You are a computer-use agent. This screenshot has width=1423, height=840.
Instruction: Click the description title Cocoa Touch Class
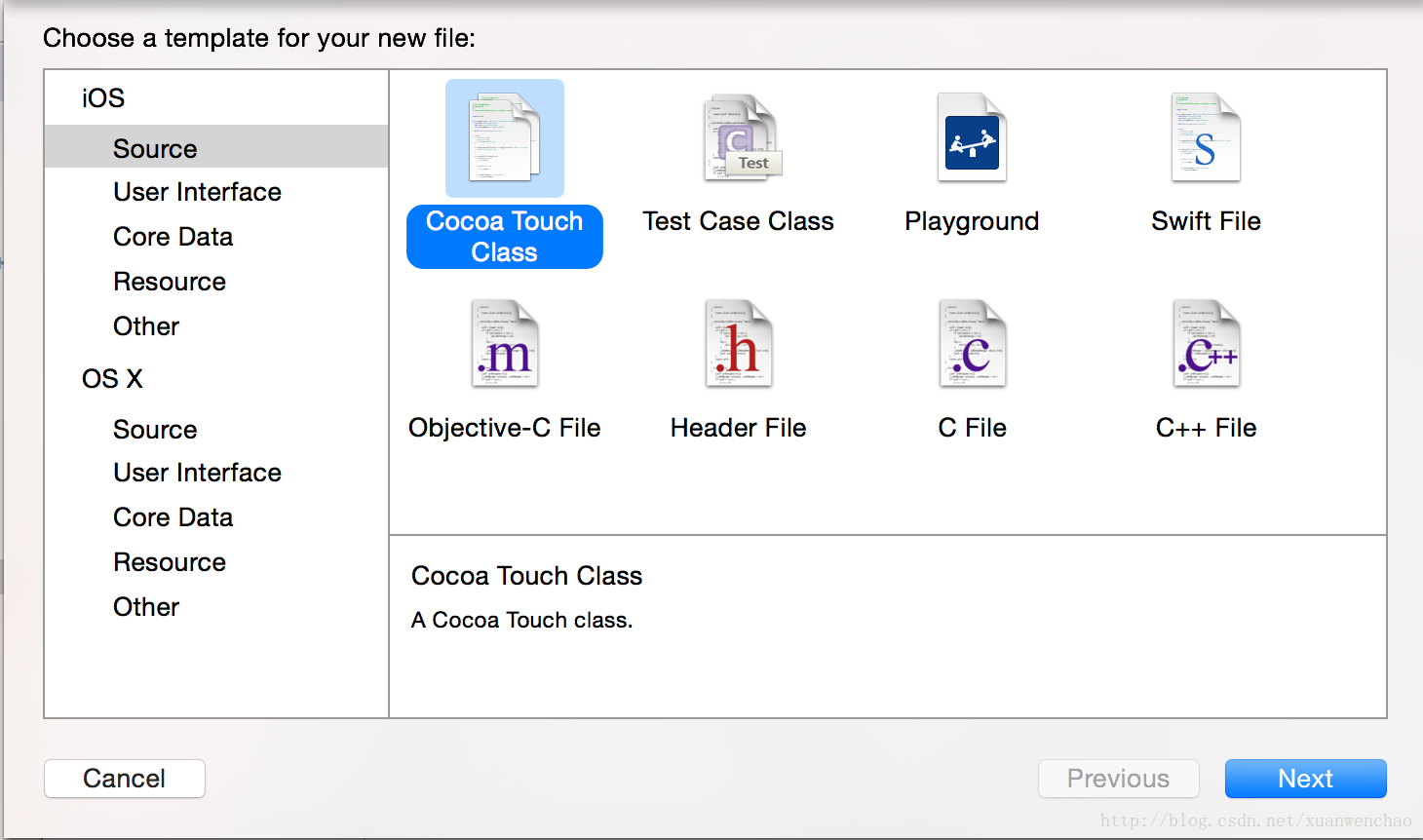click(527, 576)
